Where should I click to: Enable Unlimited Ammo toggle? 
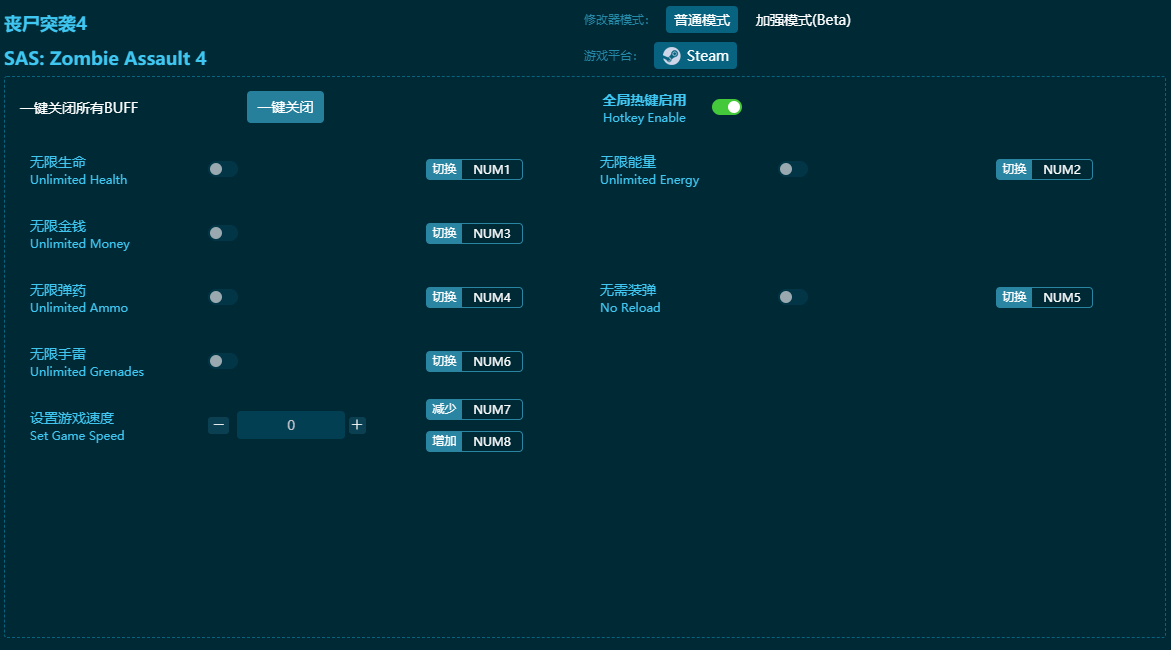pyautogui.click(x=223, y=297)
